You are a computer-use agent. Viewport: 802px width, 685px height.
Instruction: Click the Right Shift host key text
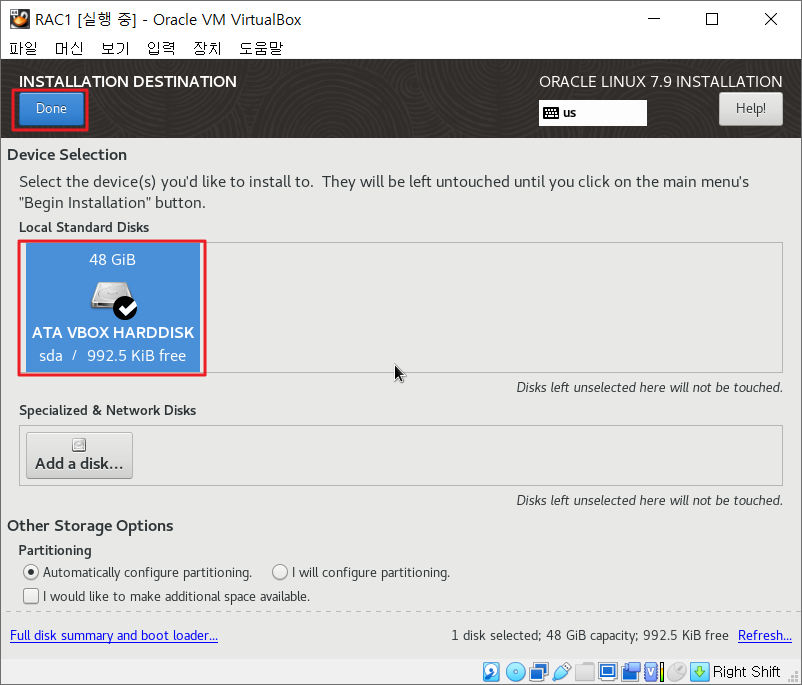746,672
